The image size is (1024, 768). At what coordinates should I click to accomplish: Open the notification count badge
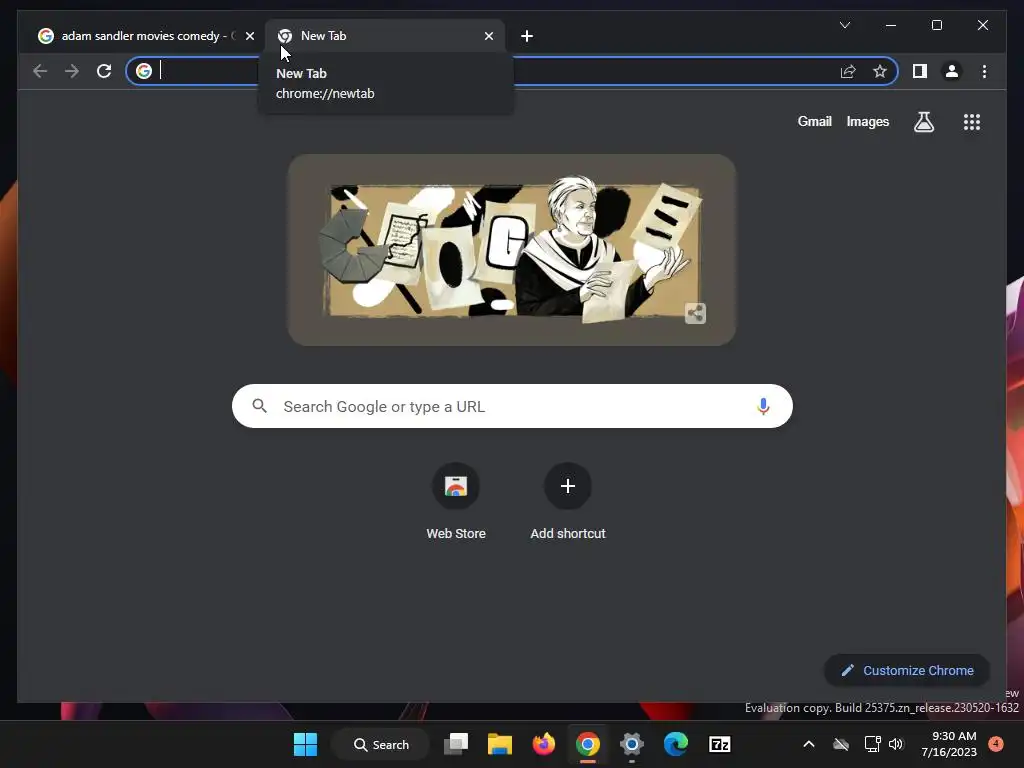click(x=995, y=744)
